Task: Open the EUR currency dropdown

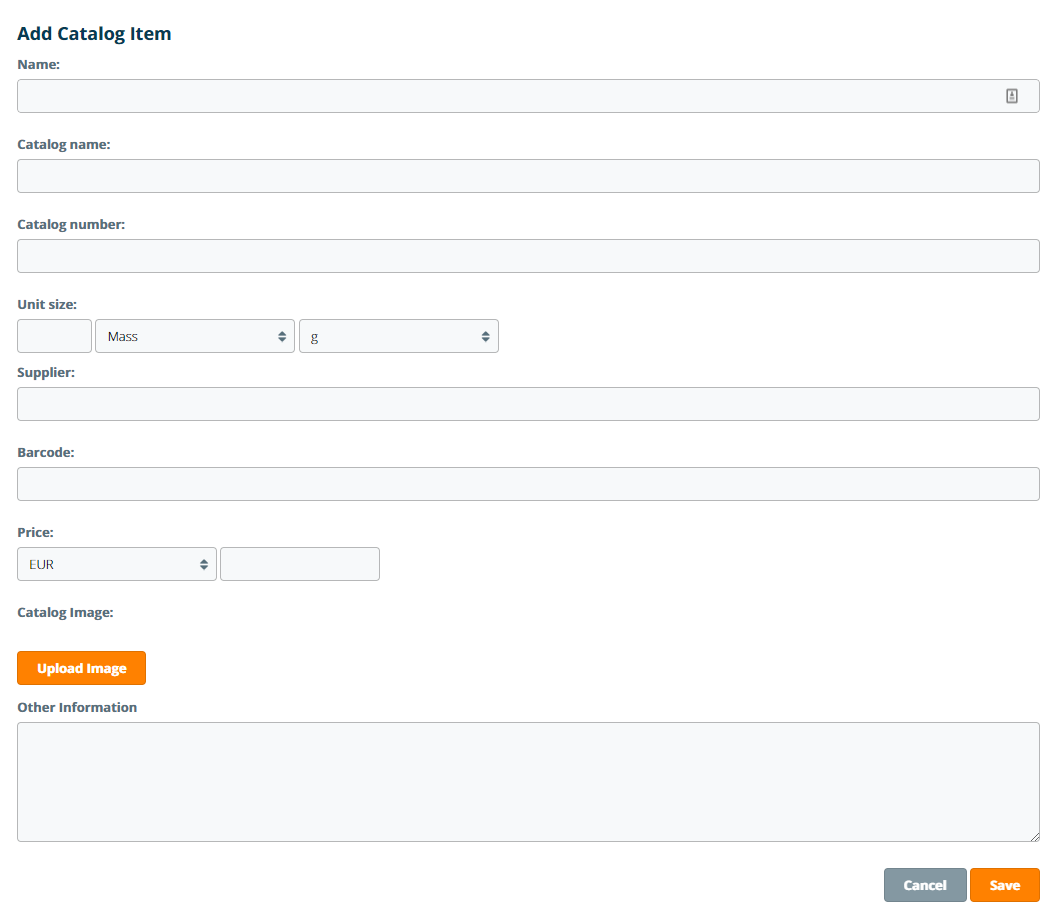Action: coord(116,564)
